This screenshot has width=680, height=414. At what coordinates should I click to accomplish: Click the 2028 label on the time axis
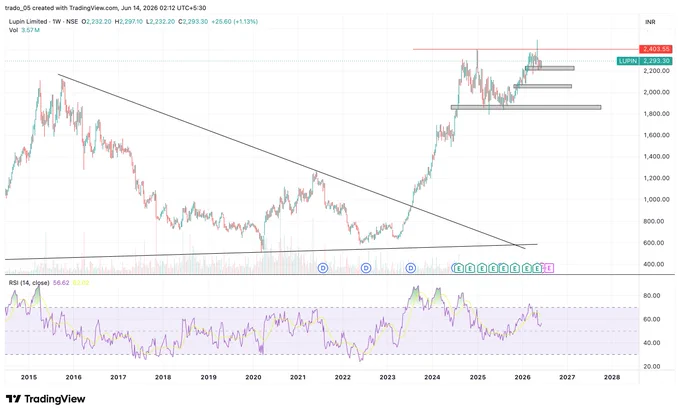pos(612,377)
